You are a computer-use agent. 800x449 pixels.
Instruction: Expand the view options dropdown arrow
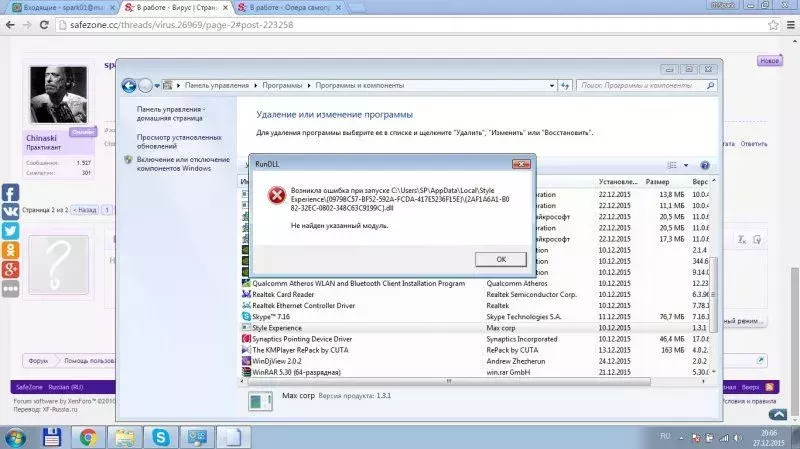pos(686,165)
